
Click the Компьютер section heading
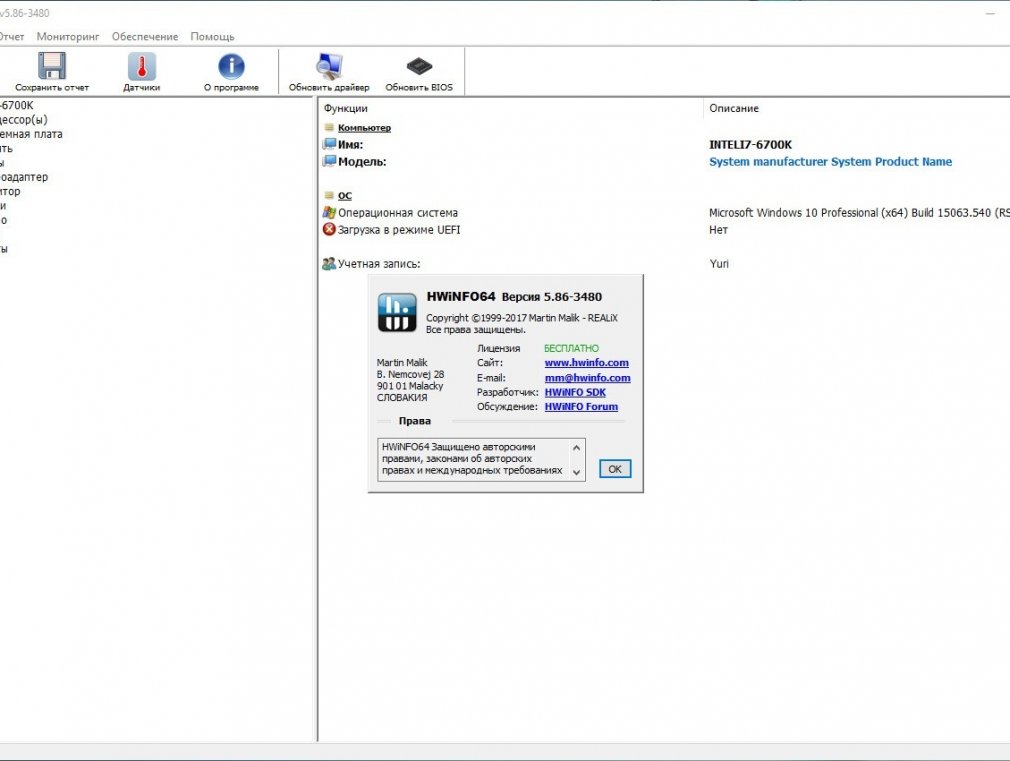(x=364, y=128)
